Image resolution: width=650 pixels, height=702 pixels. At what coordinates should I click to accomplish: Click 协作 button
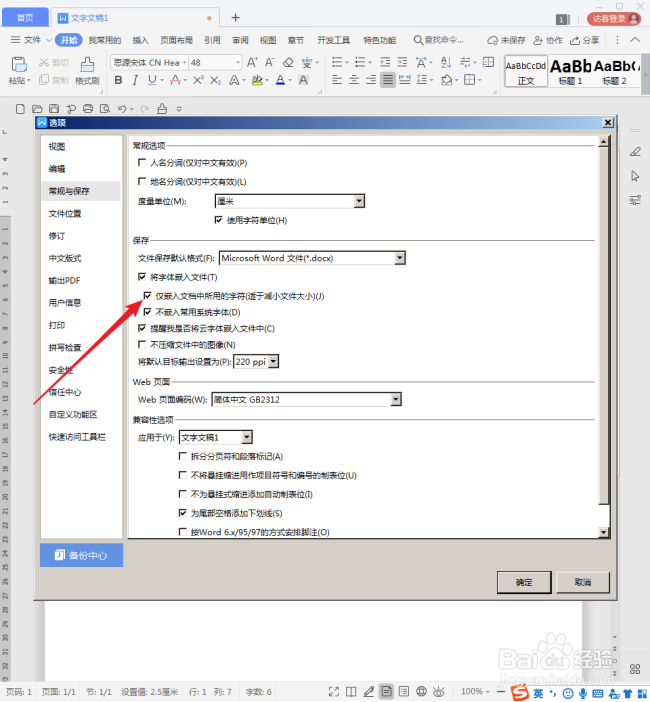pyautogui.click(x=548, y=40)
